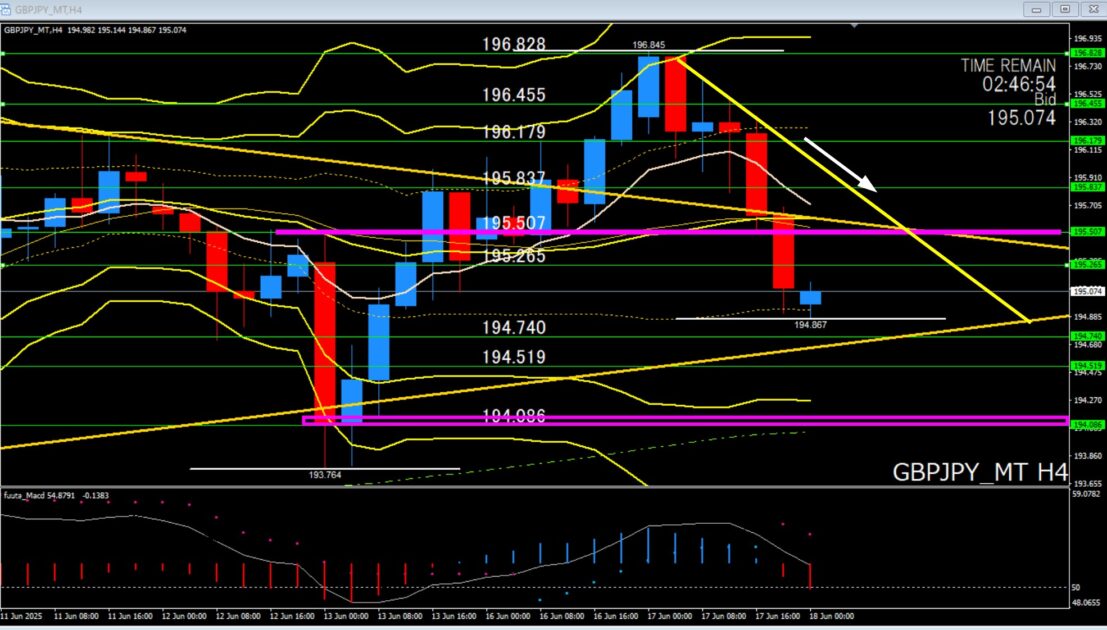Viewport: 1107px width, 630px height.
Task: Select the lower magenta line near 194.086
Action: (685, 420)
